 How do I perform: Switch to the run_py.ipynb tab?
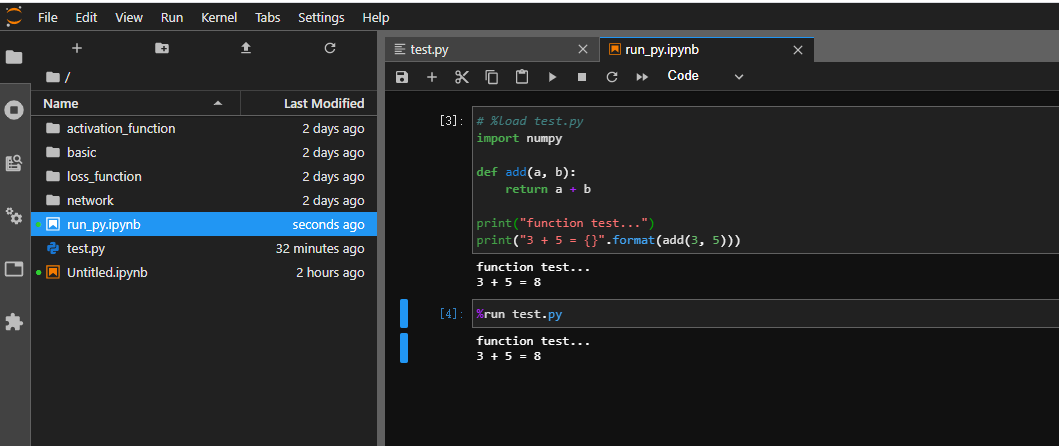[706, 49]
